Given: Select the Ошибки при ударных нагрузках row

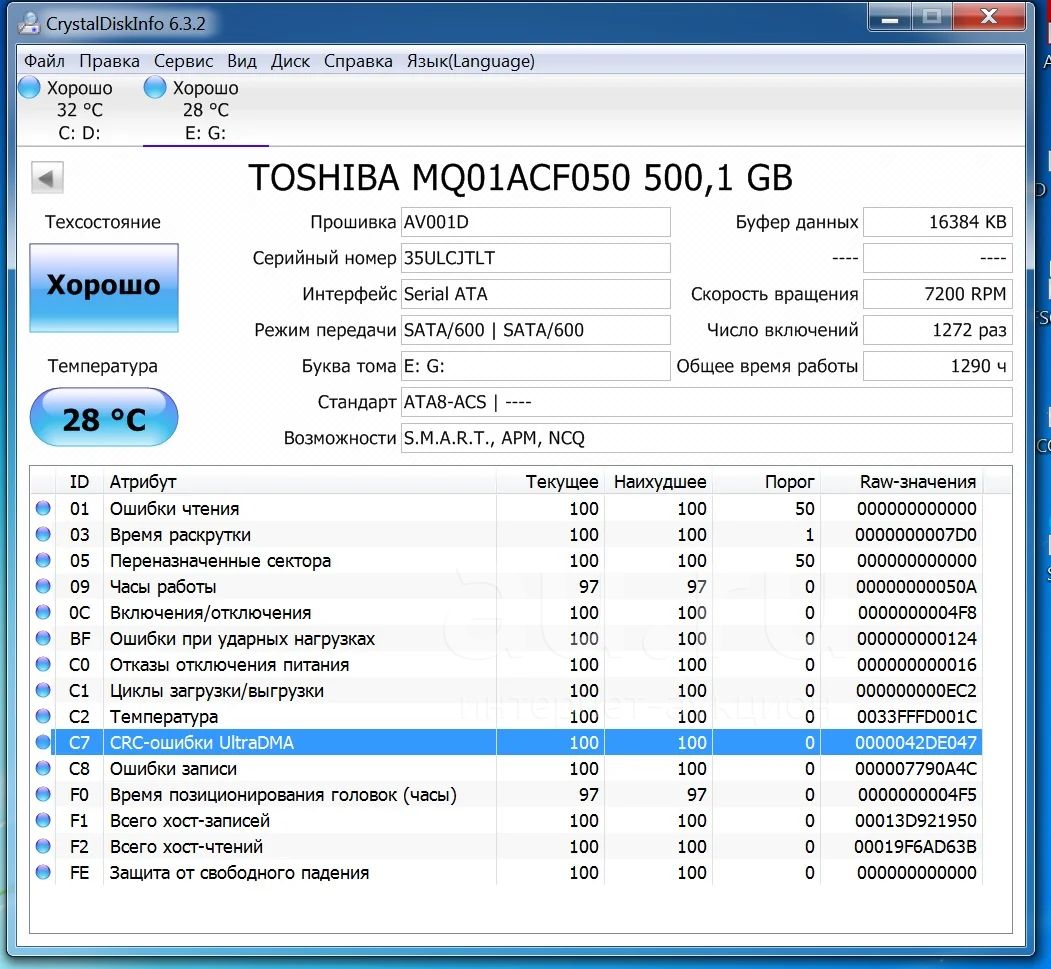Looking at the screenshot, I should point(507,638).
